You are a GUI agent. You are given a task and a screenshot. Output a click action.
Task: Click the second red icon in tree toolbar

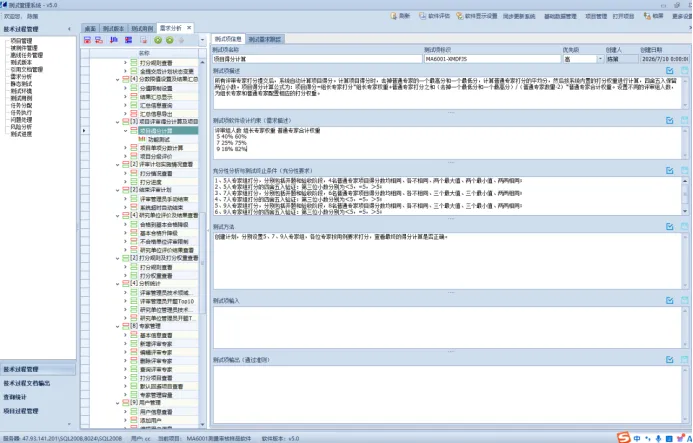99,40
